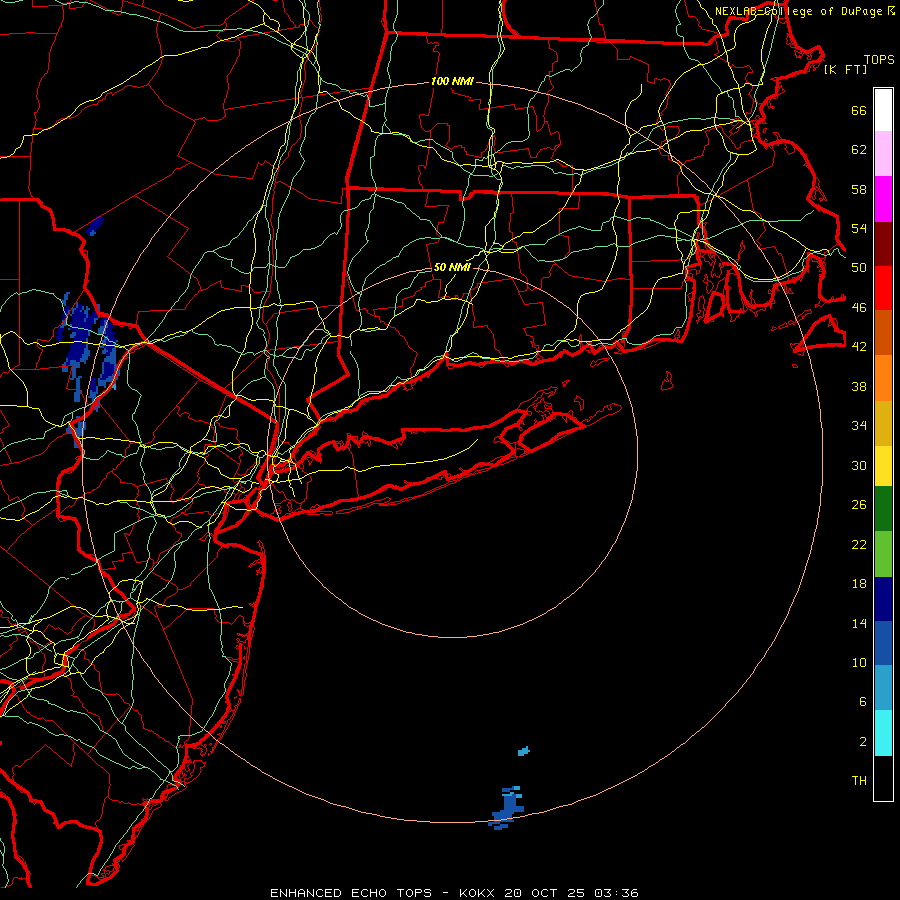Click the medium blue legend swatch
The height and width of the screenshot is (900, 900).
click(883, 643)
